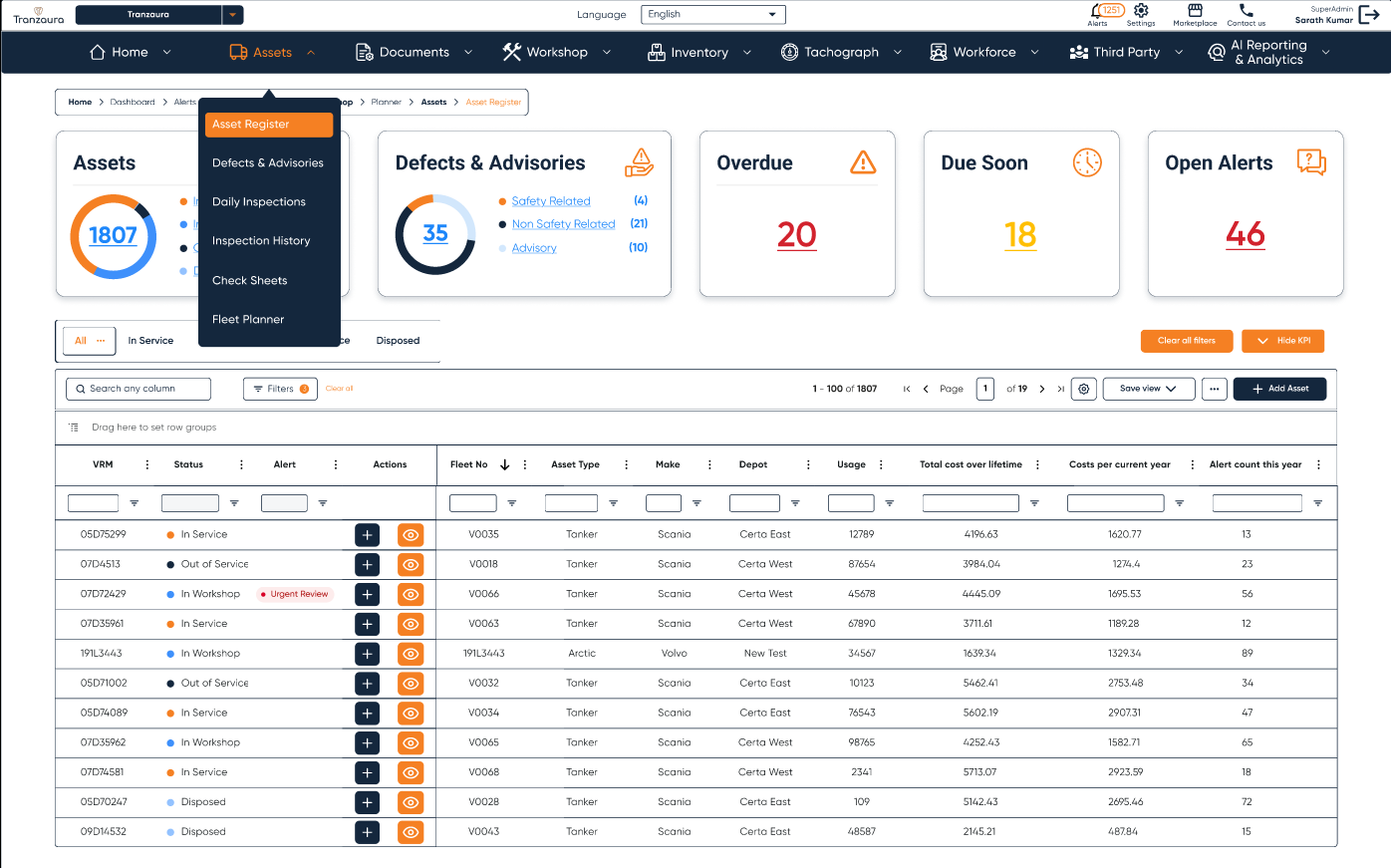Toggle the eye icon on the 191L3443 row
The height and width of the screenshot is (868, 1391).
[x=411, y=654]
